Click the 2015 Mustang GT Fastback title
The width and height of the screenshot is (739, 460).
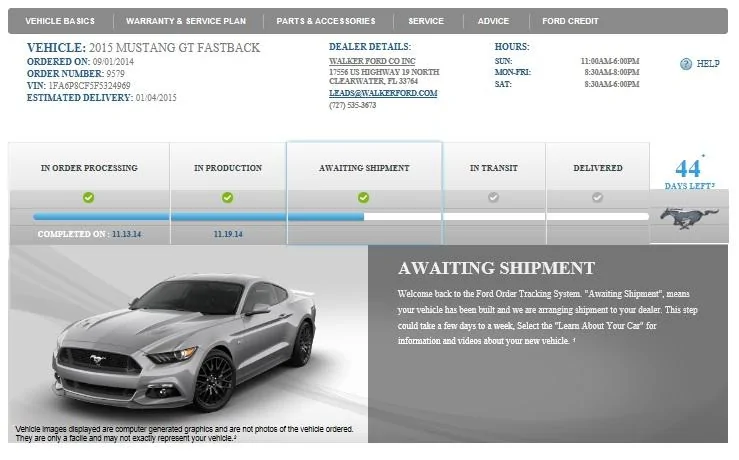(174, 48)
